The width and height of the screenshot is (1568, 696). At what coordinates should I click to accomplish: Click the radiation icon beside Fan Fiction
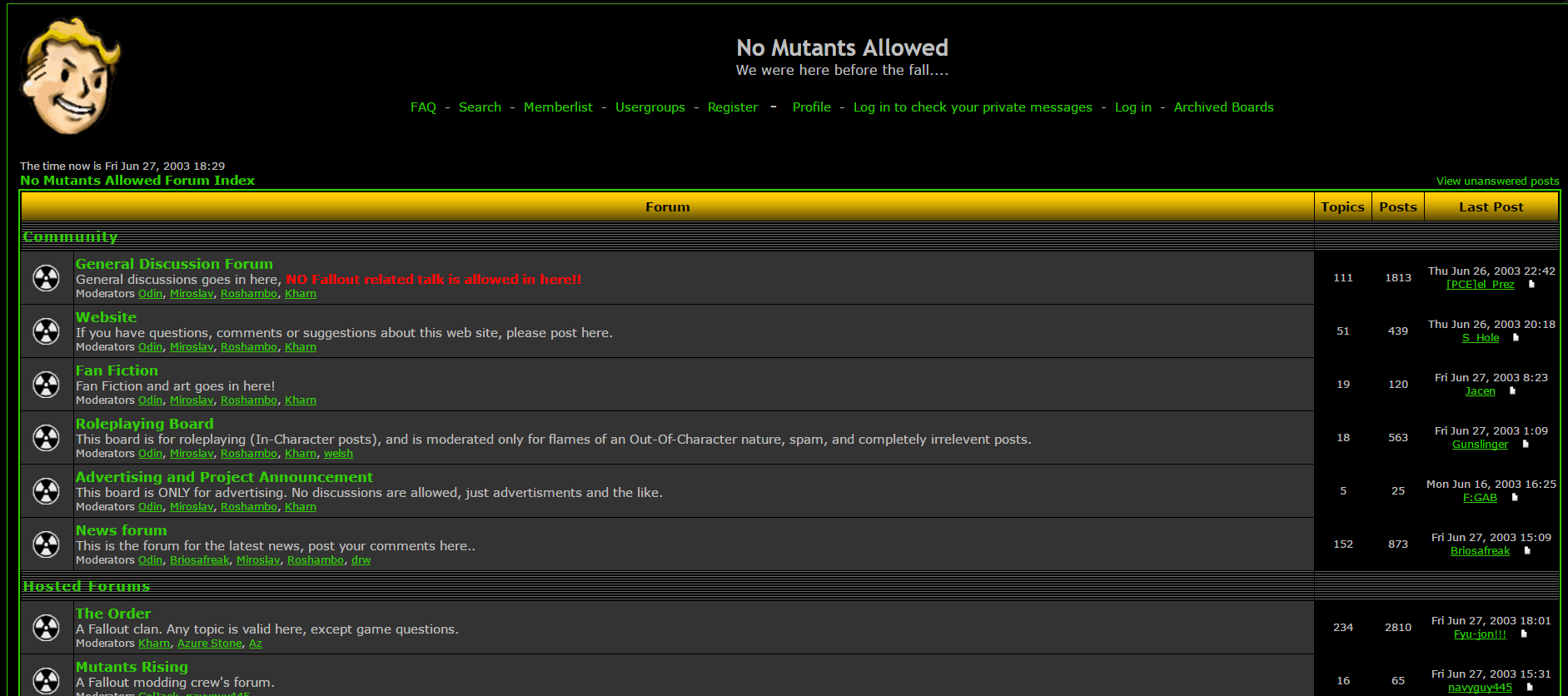46,385
